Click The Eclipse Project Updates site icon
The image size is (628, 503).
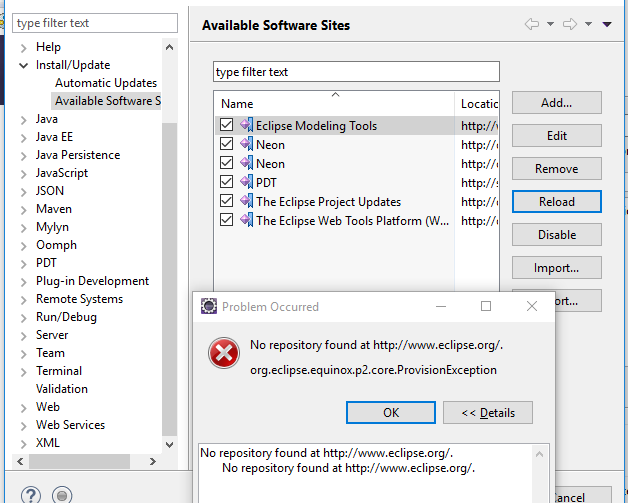coord(246,201)
